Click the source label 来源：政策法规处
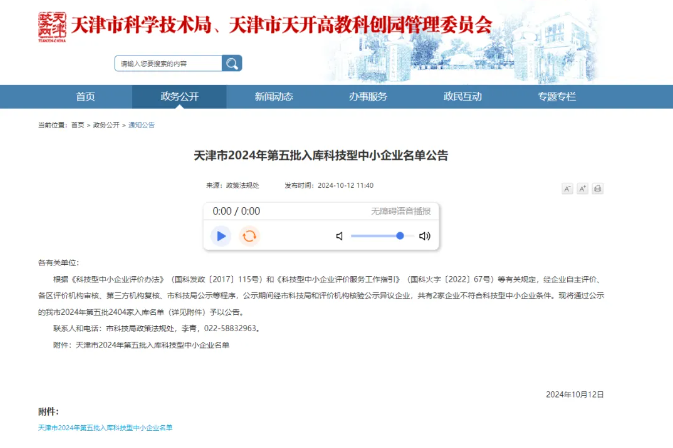673x448 pixels. click(x=232, y=185)
